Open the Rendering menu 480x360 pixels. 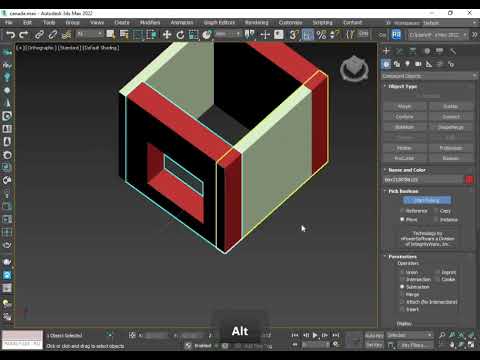(256, 23)
